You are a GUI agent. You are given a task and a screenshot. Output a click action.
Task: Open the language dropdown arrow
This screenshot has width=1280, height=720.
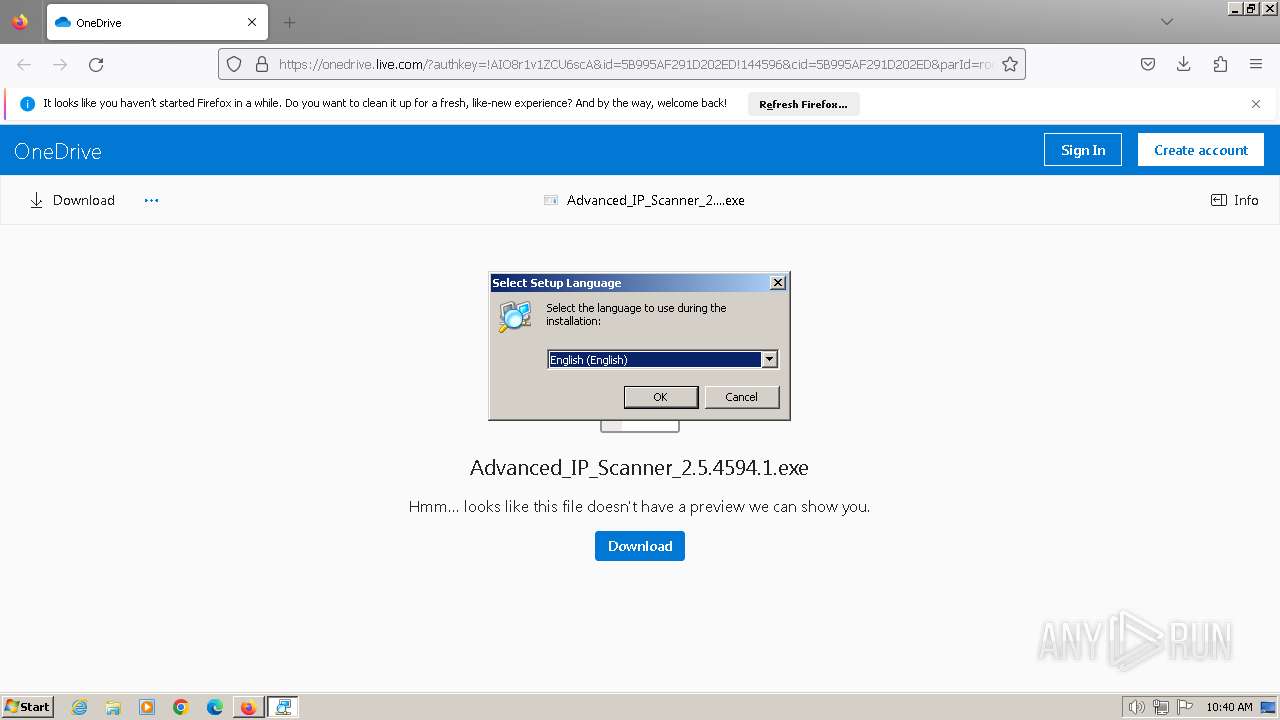pos(769,359)
